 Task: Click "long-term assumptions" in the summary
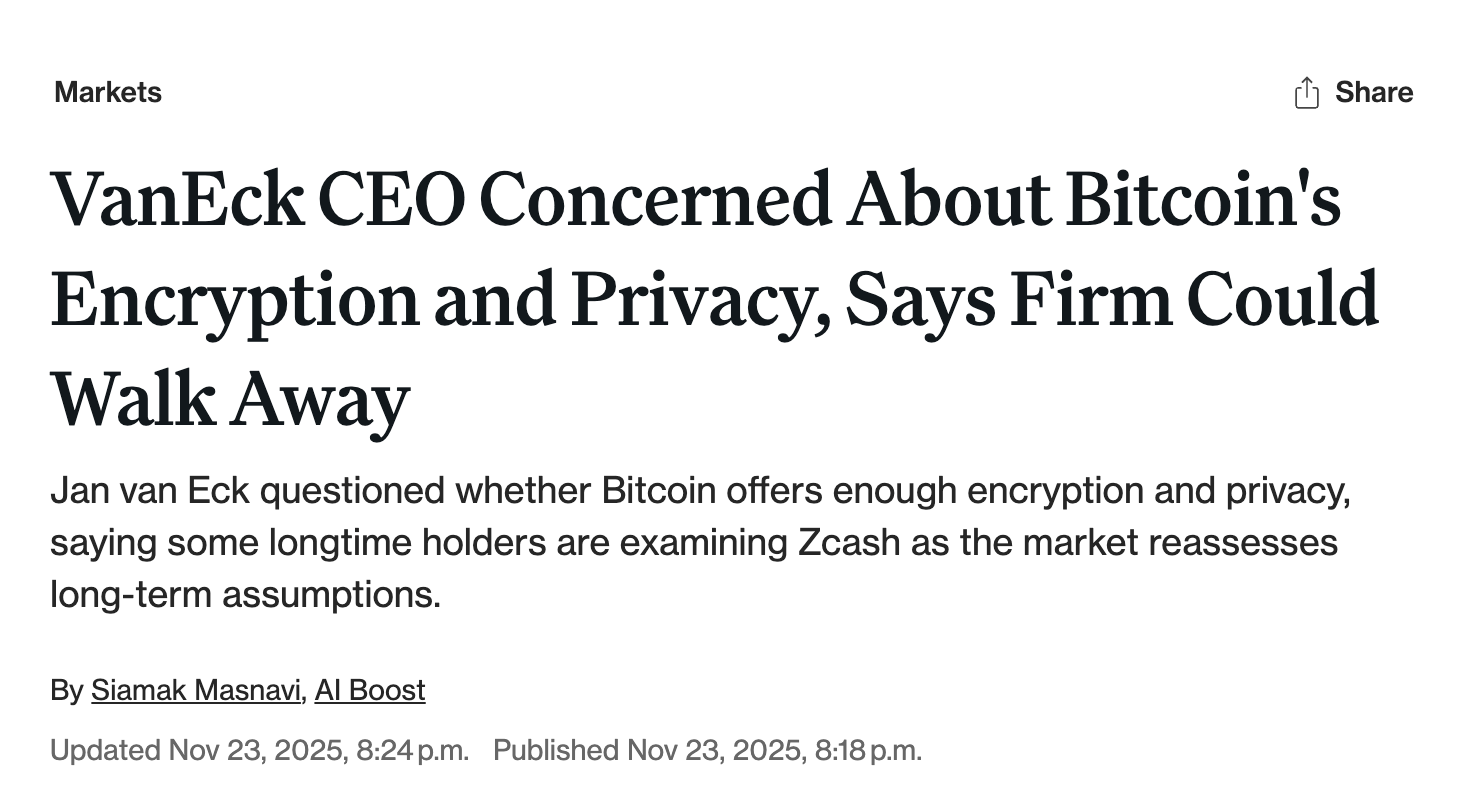click(245, 595)
